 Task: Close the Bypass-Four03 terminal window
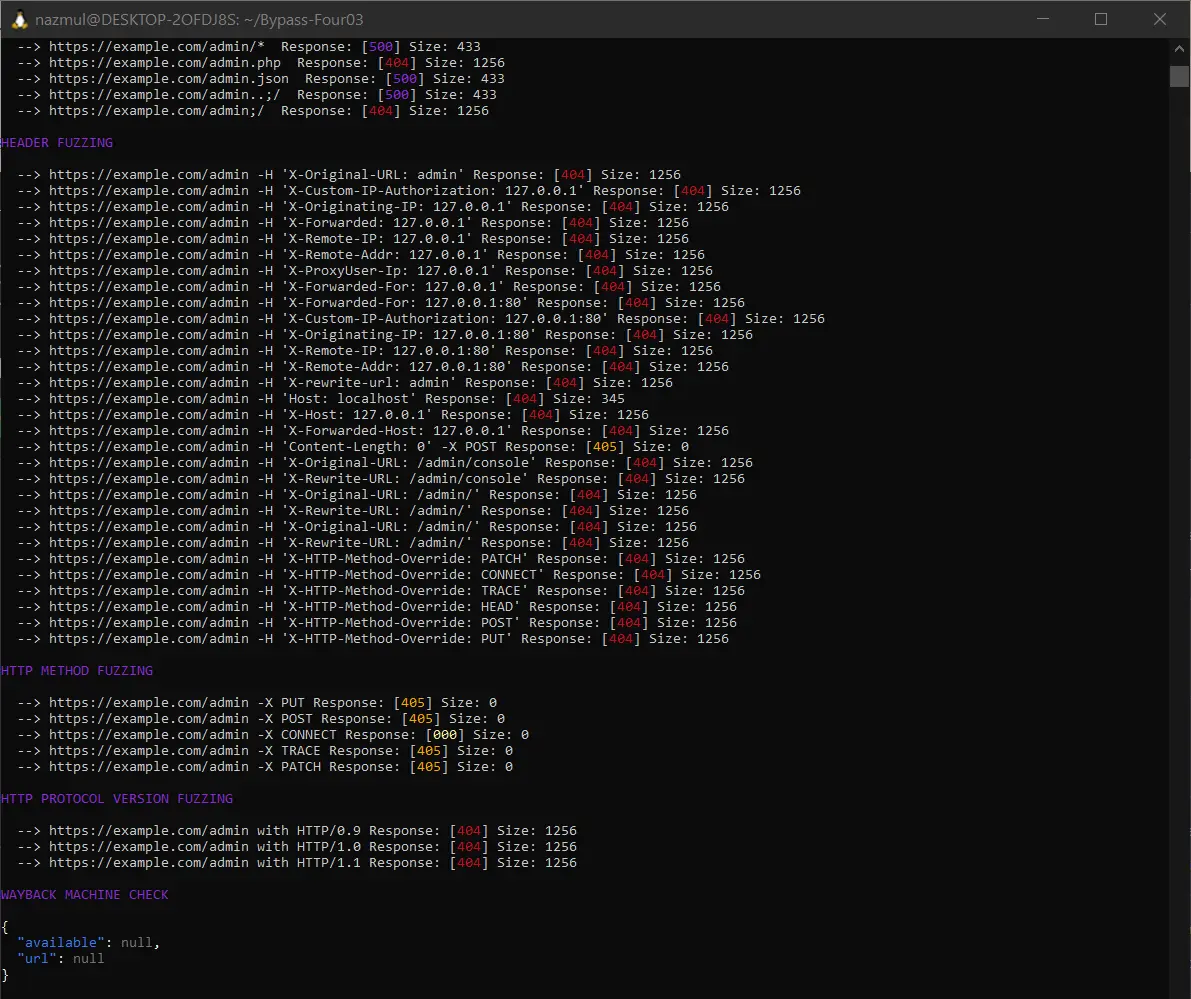click(1160, 19)
